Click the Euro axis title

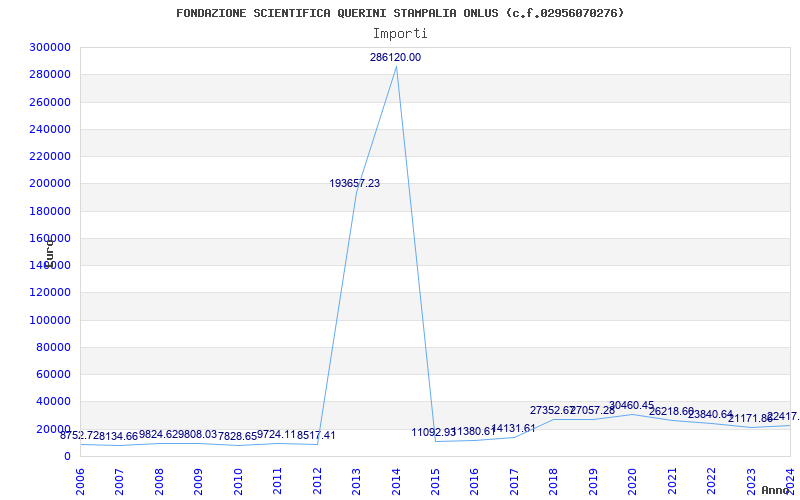pyautogui.click(x=49, y=253)
